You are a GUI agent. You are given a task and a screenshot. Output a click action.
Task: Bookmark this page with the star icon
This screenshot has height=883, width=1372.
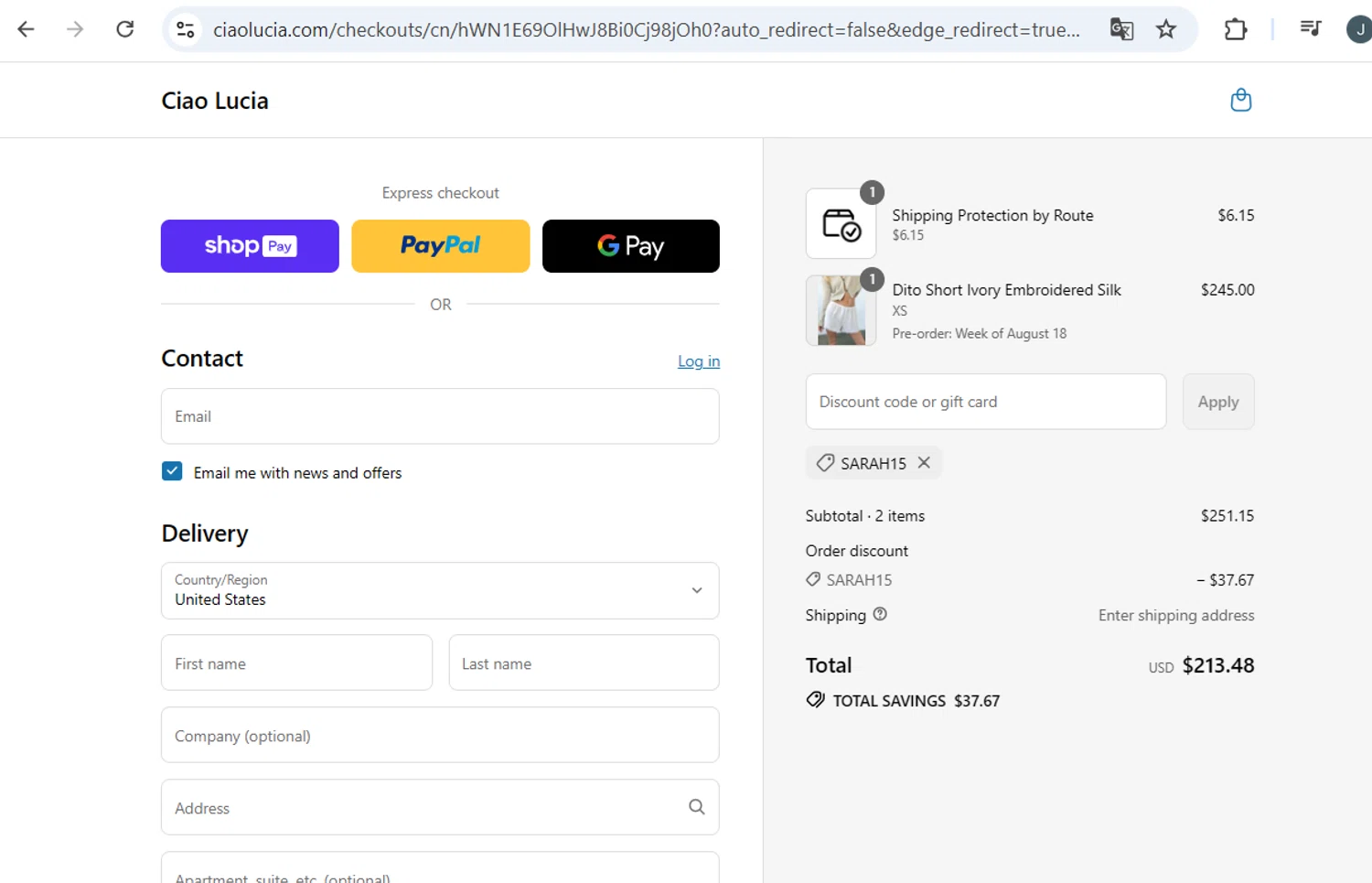1165,29
